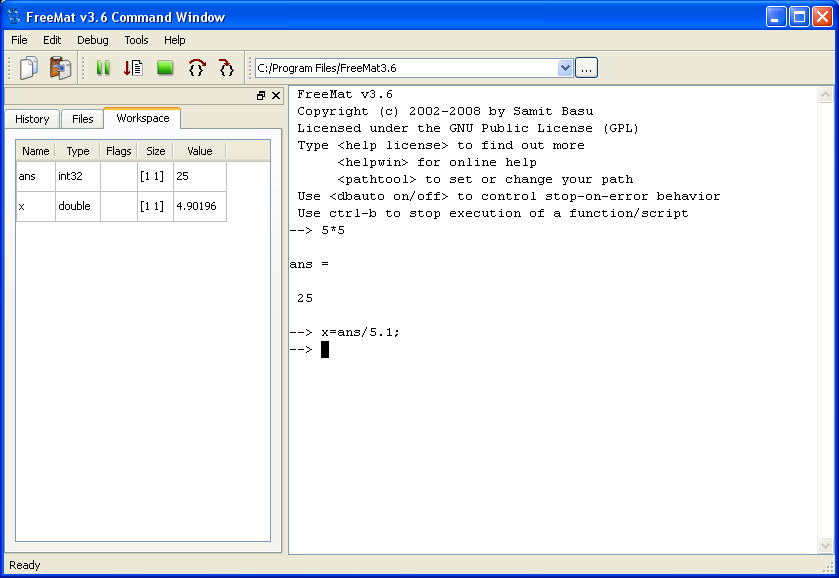Click the 'FreeMat v3.6' console banner line
This screenshot has width=839, height=578.
[x=345, y=94]
